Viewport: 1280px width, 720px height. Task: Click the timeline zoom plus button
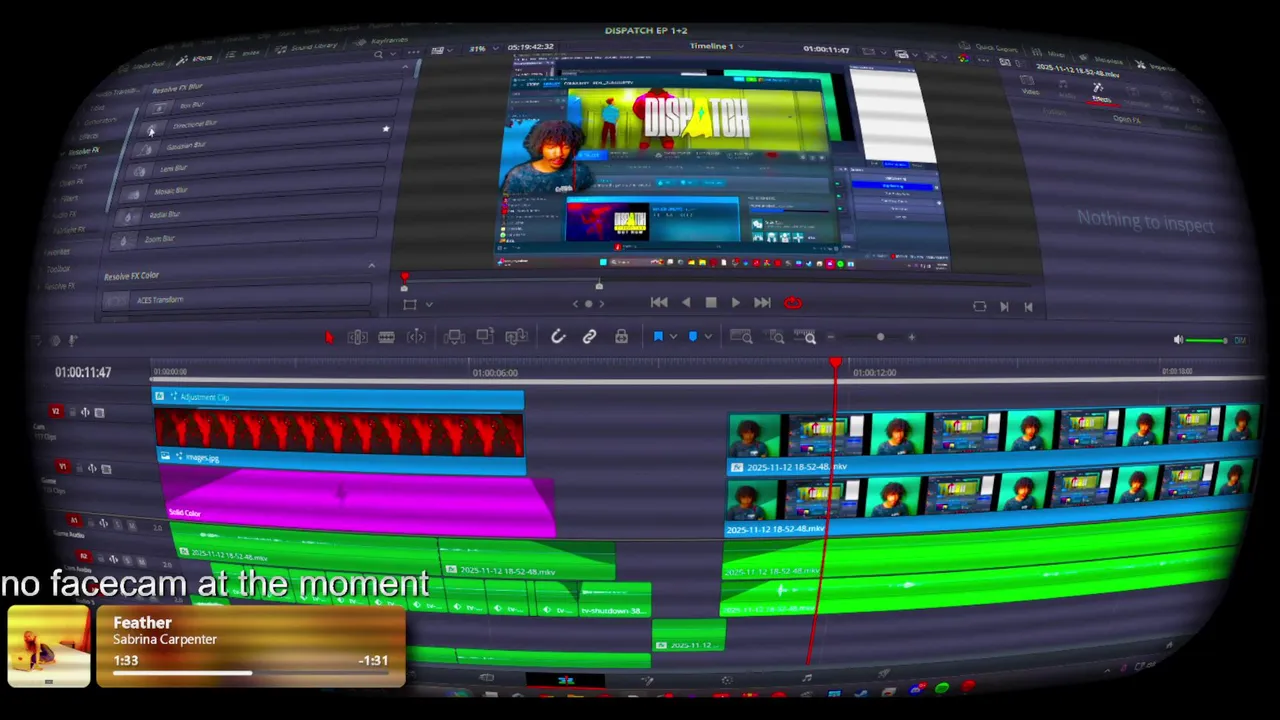pos(912,338)
